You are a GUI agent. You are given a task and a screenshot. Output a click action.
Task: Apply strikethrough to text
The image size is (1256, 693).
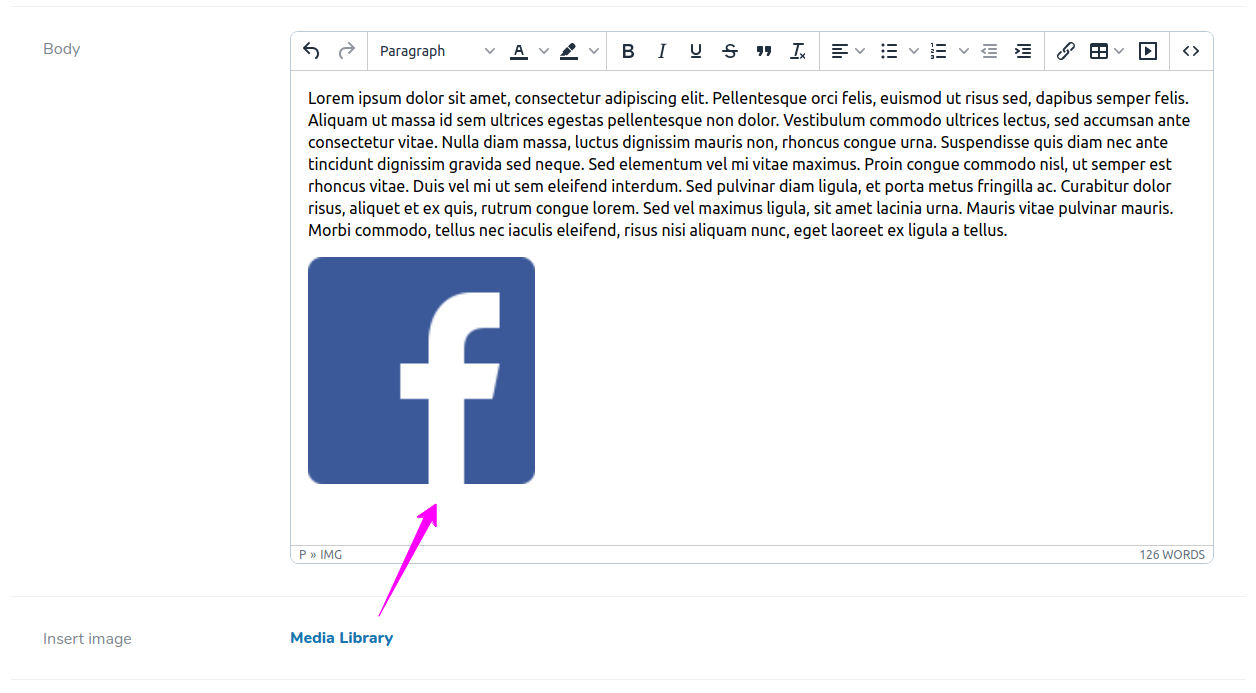tap(730, 51)
